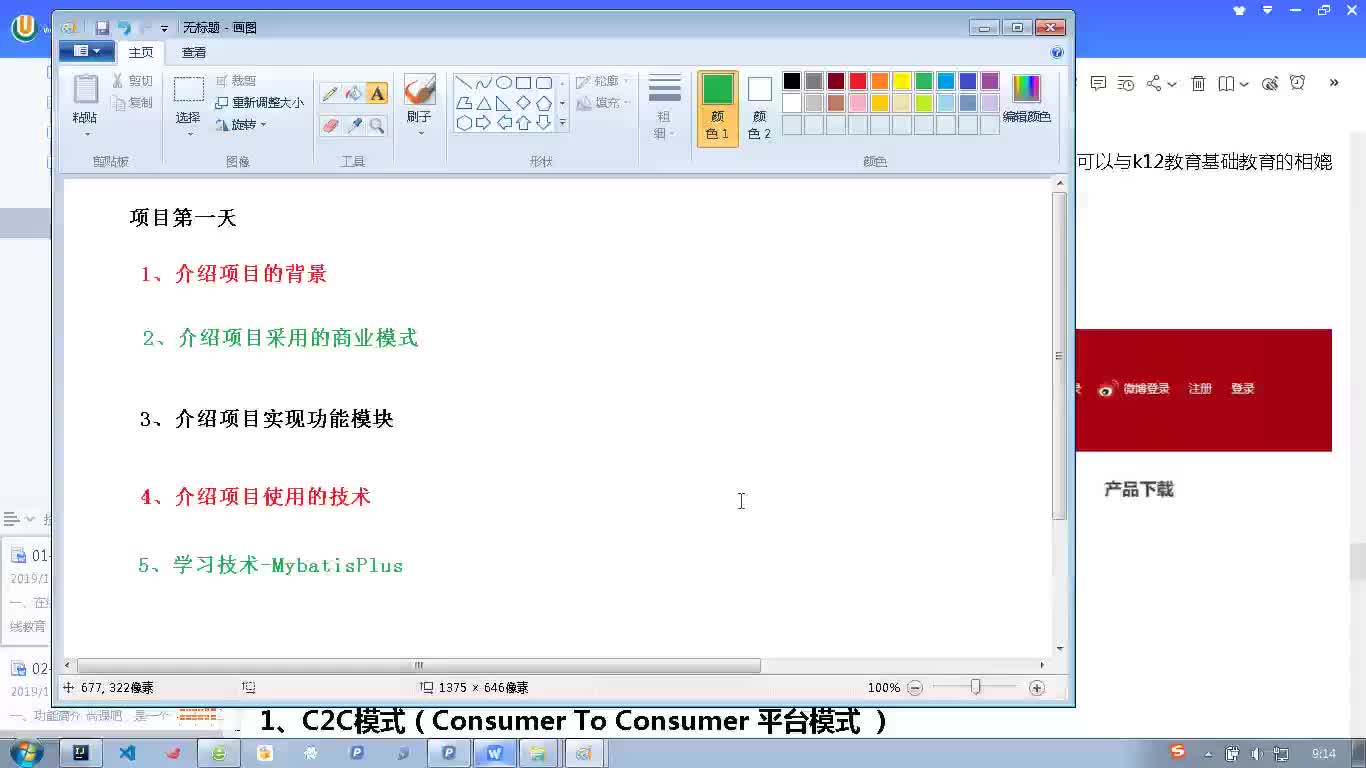
Task: Pick the left arrow shape
Action: click(x=504, y=123)
